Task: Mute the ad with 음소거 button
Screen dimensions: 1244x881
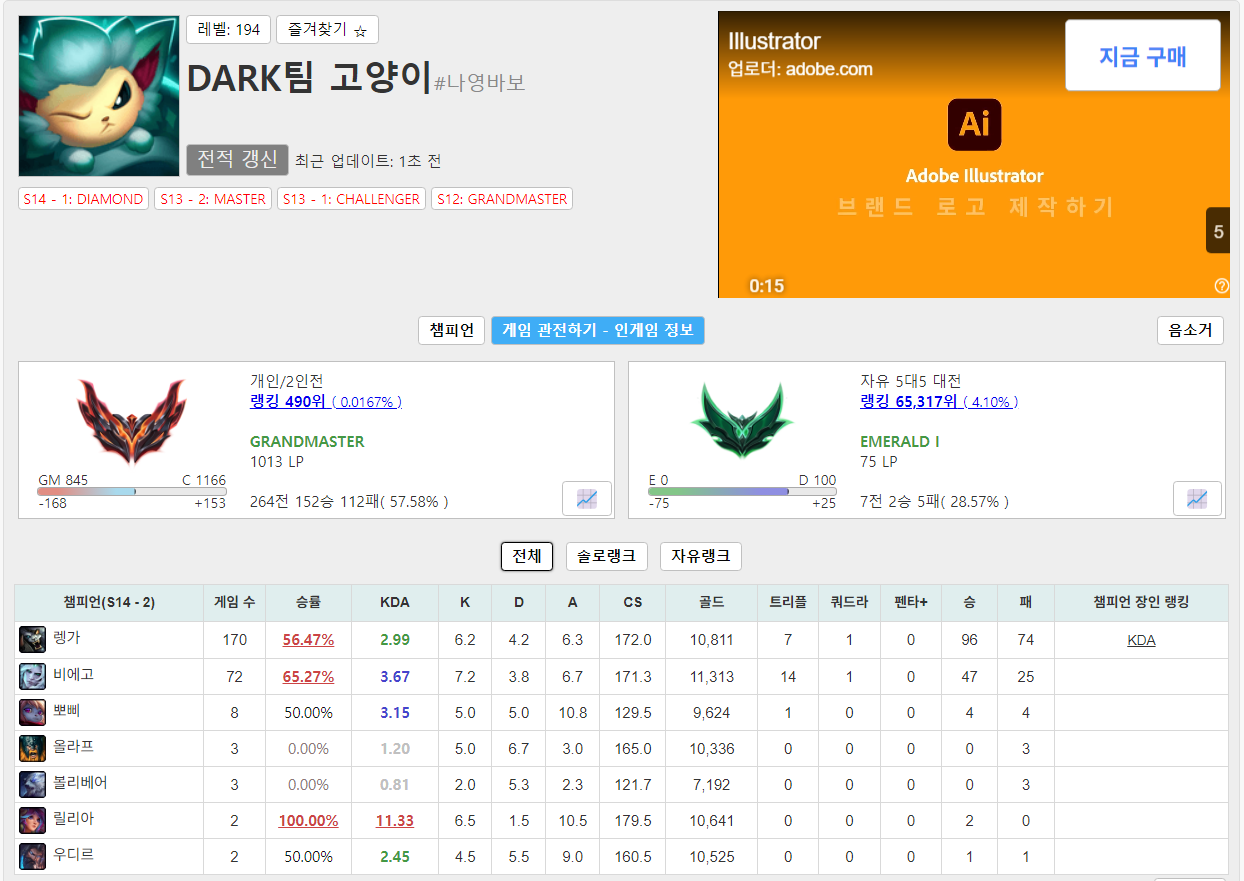Action: 1190,330
